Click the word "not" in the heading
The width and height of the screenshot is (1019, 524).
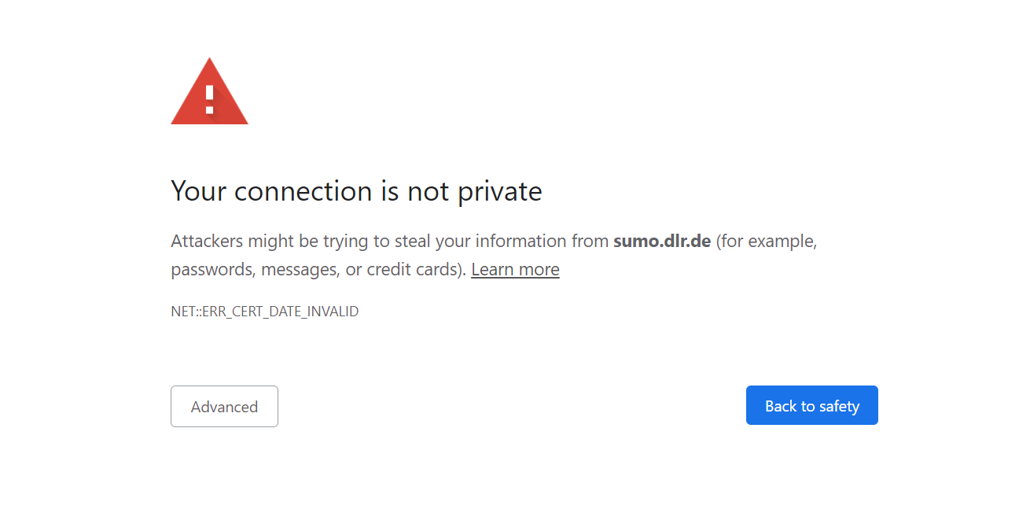428,191
